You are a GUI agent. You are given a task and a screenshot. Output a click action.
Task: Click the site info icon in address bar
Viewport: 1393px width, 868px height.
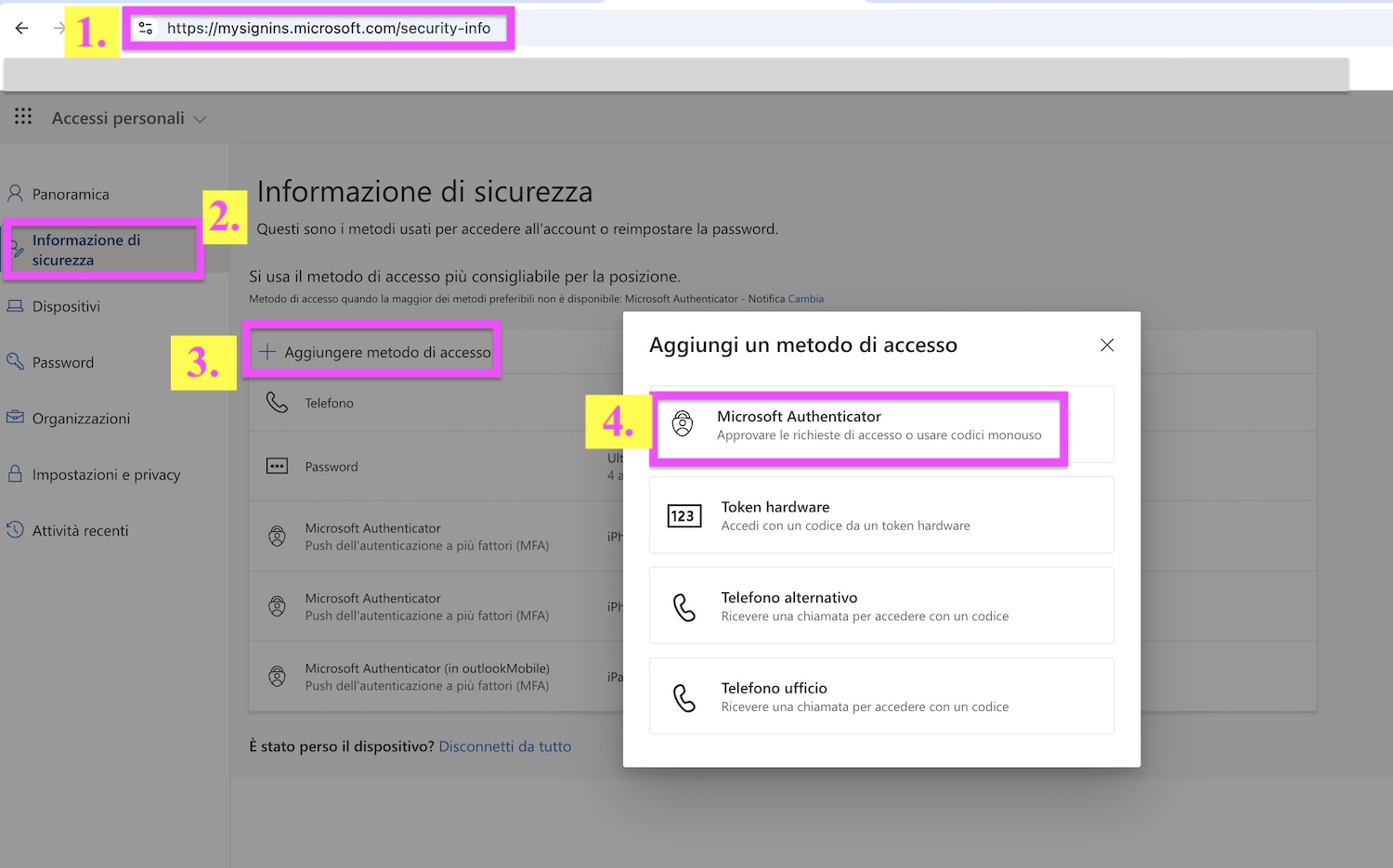click(146, 28)
